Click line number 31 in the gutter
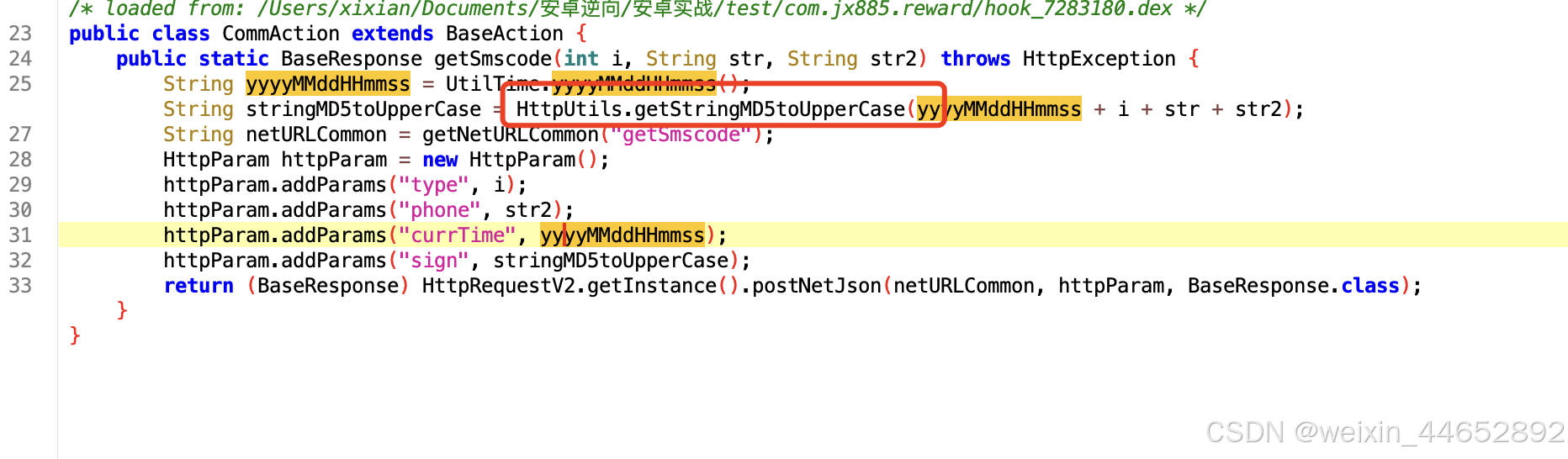Image resolution: width=1568 pixels, height=459 pixels. [20, 235]
